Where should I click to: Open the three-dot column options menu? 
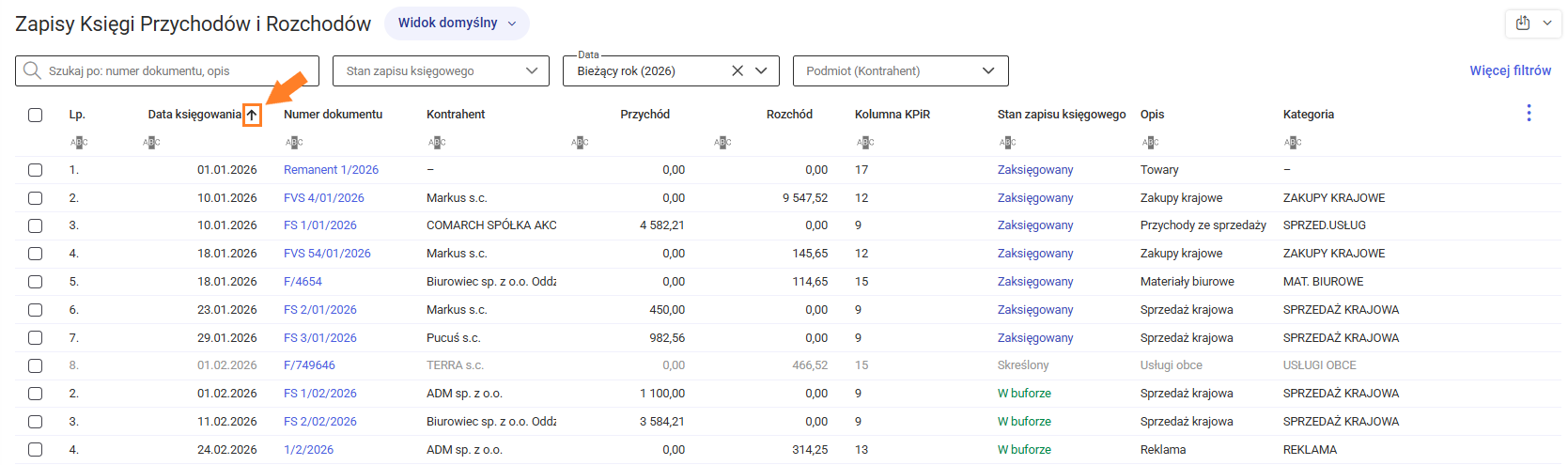tap(1529, 114)
